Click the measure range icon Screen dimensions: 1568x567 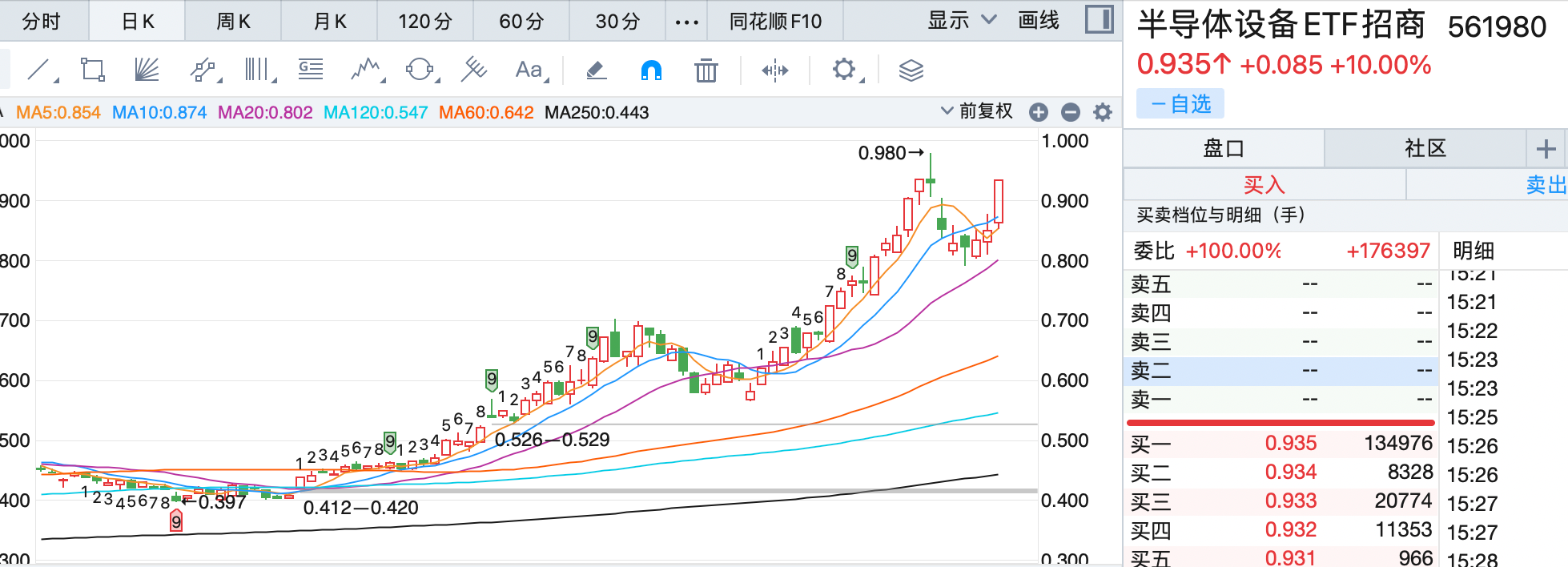774,70
